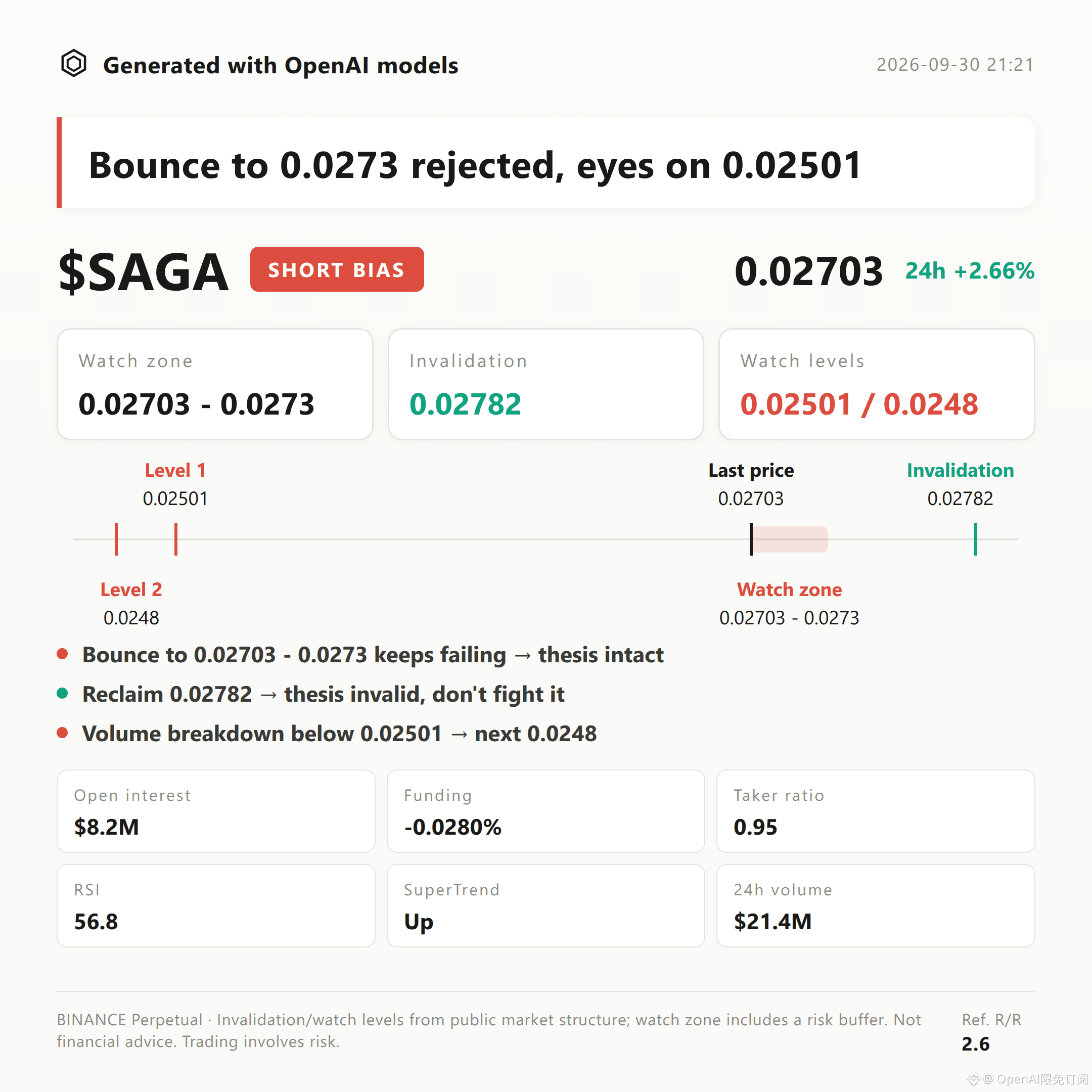
Task: Click the green Invalidation marker line
Action: point(976,539)
